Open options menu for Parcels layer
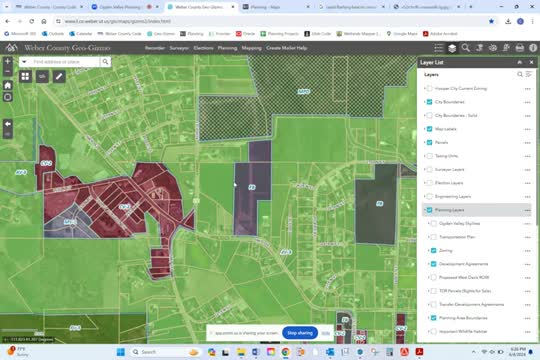540x360 pixels. point(527,143)
